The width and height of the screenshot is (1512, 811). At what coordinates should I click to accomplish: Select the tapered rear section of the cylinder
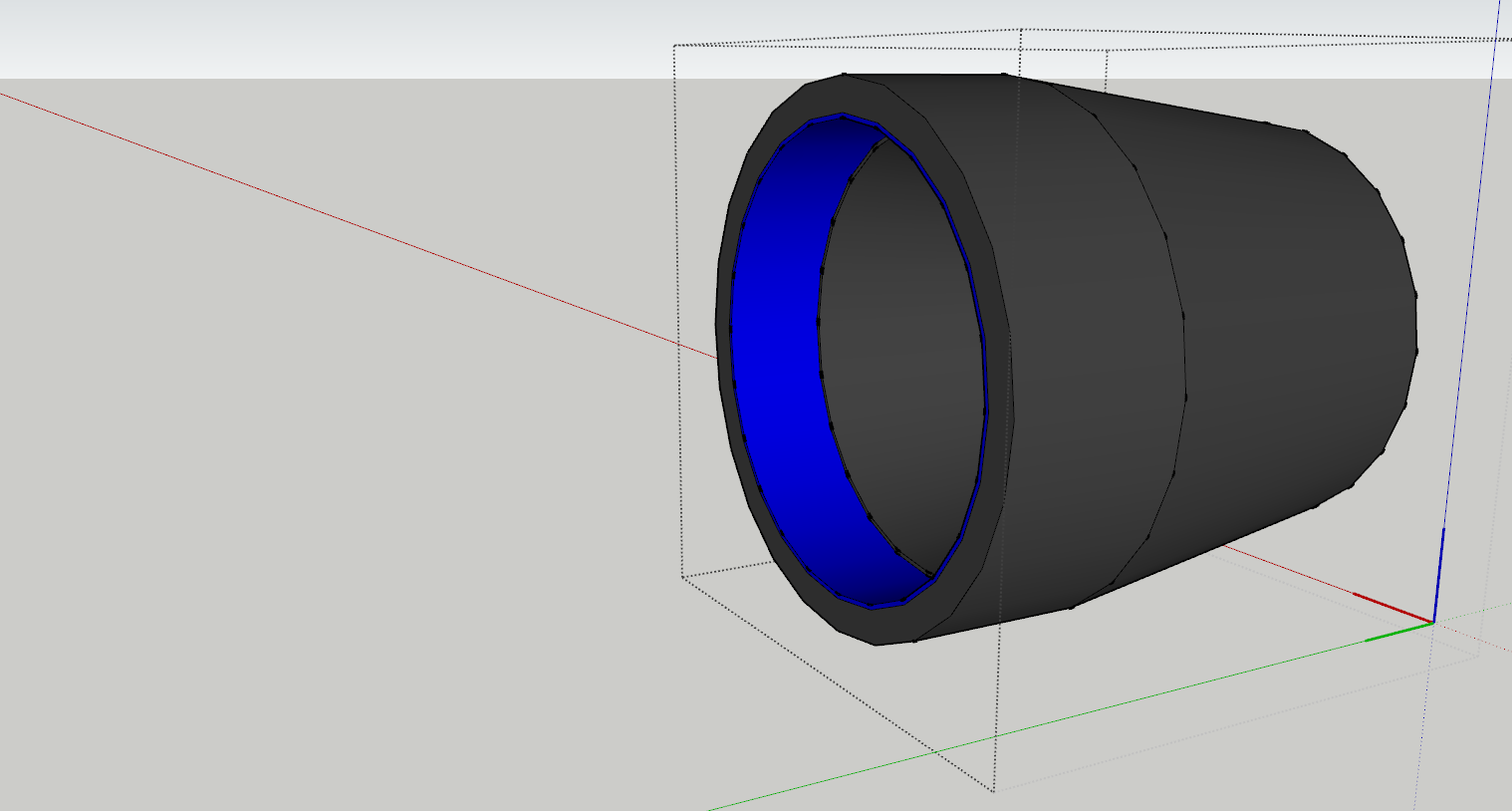(x=1295, y=329)
